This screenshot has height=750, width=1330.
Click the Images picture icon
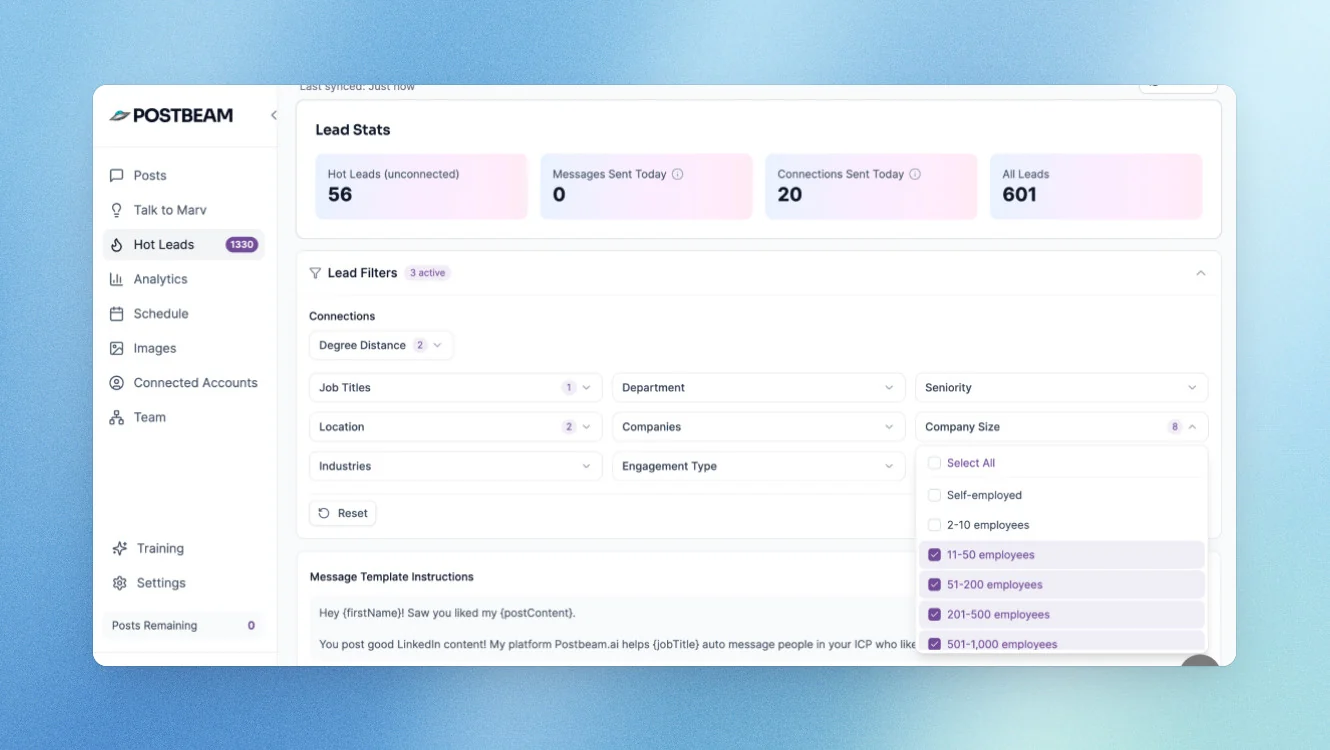117,348
